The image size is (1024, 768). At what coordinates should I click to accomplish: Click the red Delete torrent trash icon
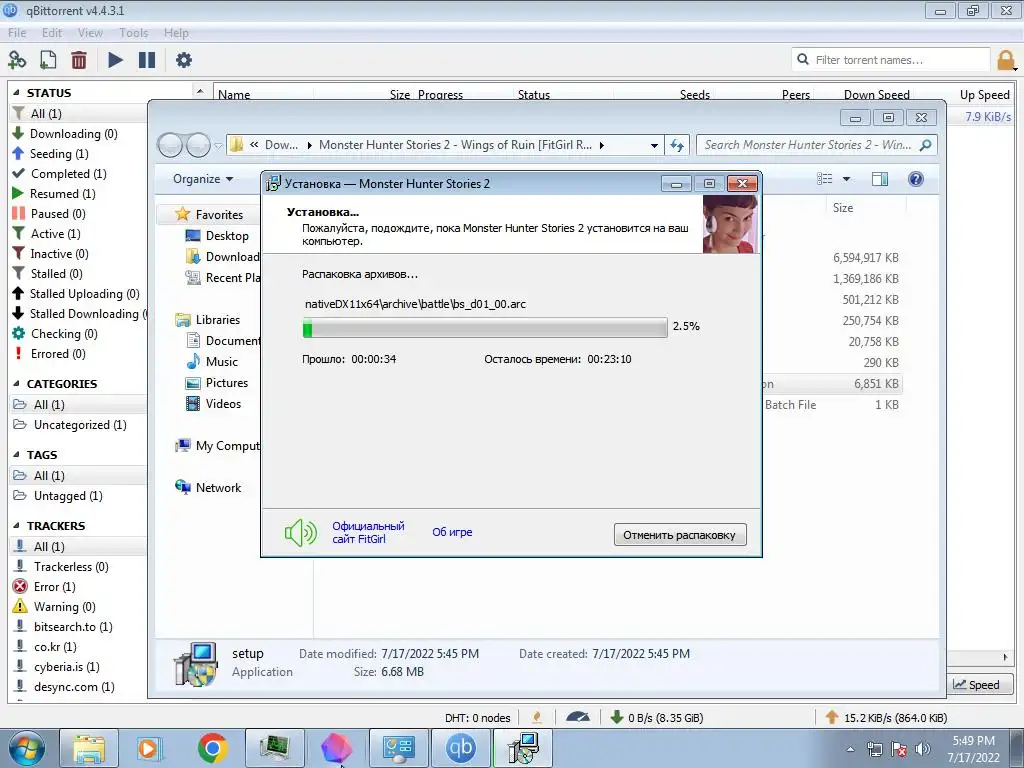[79, 60]
